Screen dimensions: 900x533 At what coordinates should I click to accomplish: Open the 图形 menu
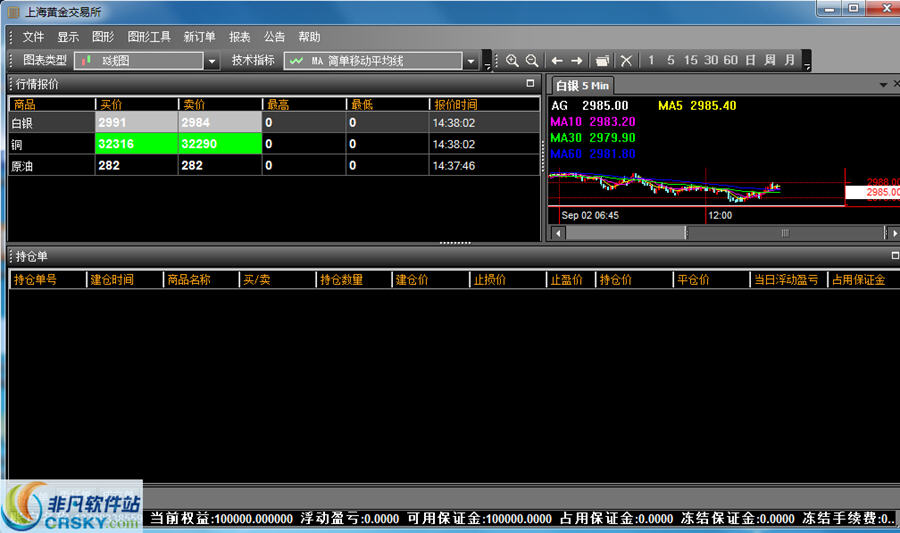(103, 37)
